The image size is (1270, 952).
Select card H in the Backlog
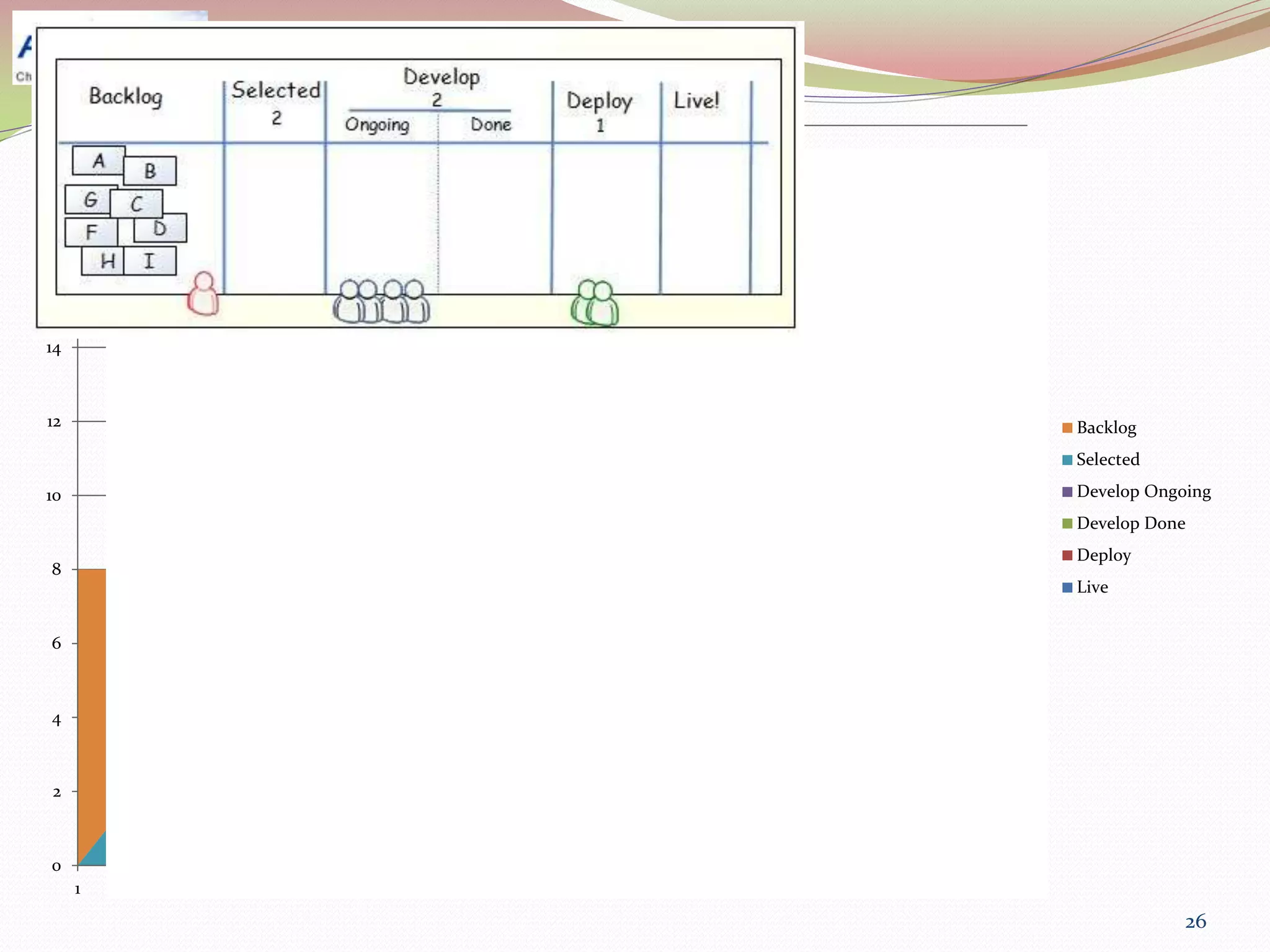(104, 261)
